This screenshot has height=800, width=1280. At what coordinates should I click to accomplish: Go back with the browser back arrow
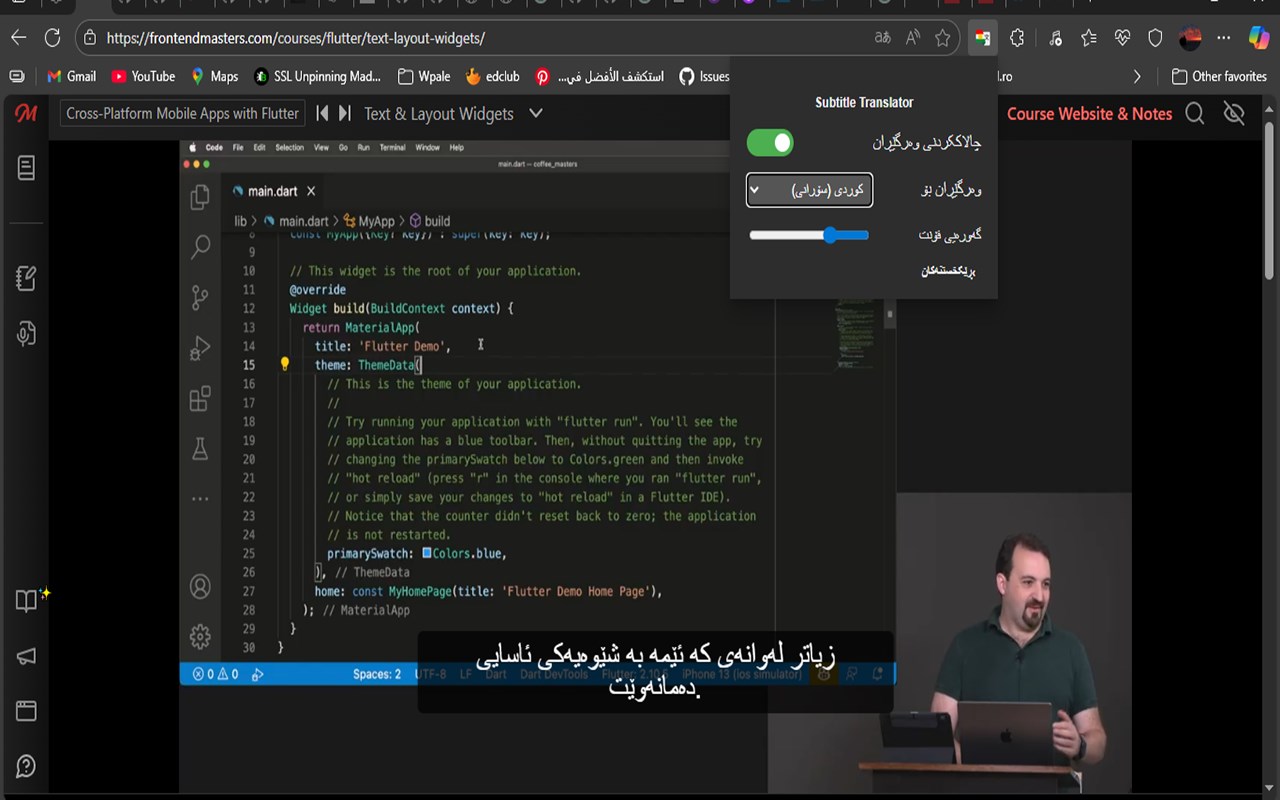point(19,38)
